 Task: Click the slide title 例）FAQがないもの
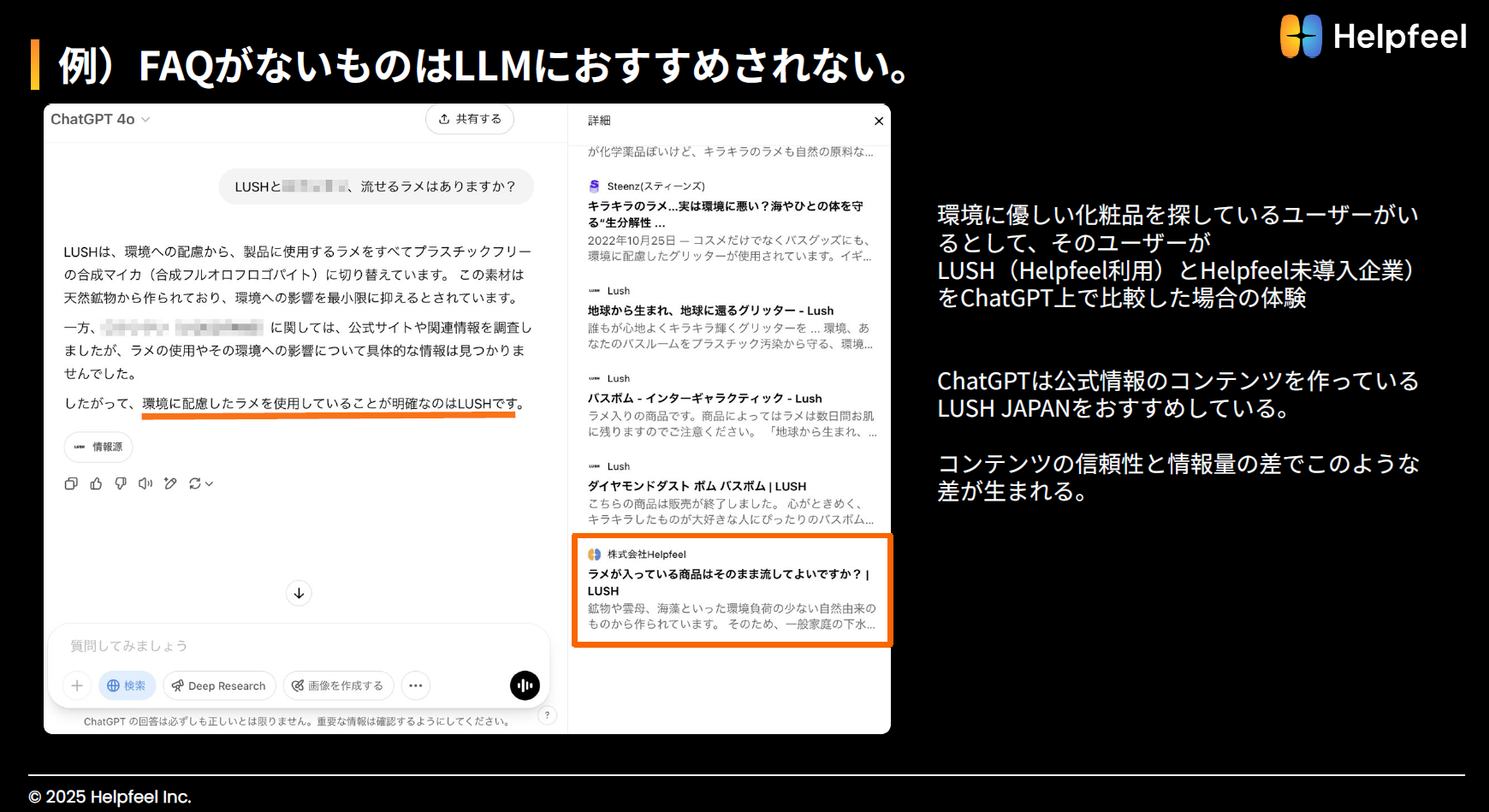pos(484,66)
